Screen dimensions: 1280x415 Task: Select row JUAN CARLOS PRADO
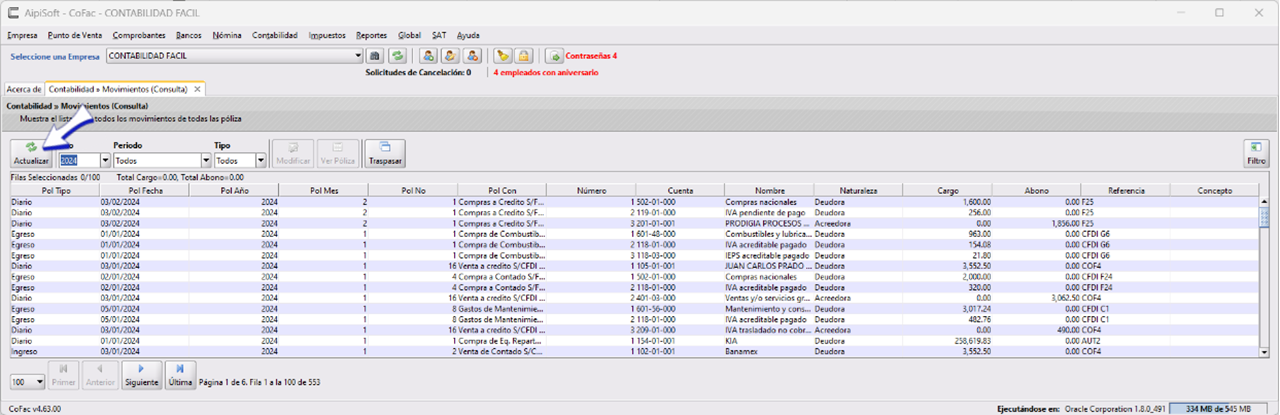click(633, 266)
